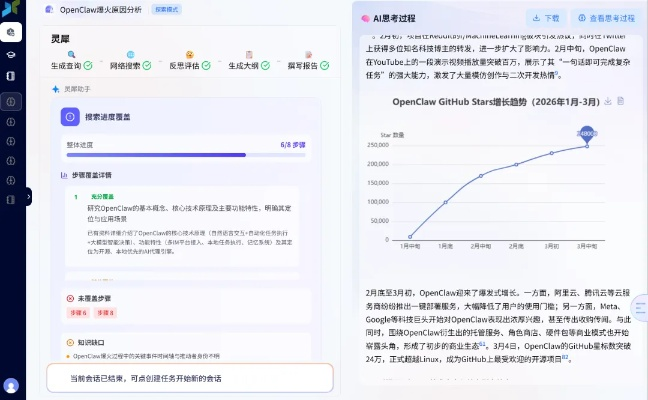Screen dimensions: 648x400
Task: Click the 6/8 步骤 progress count
Action: pos(293,145)
